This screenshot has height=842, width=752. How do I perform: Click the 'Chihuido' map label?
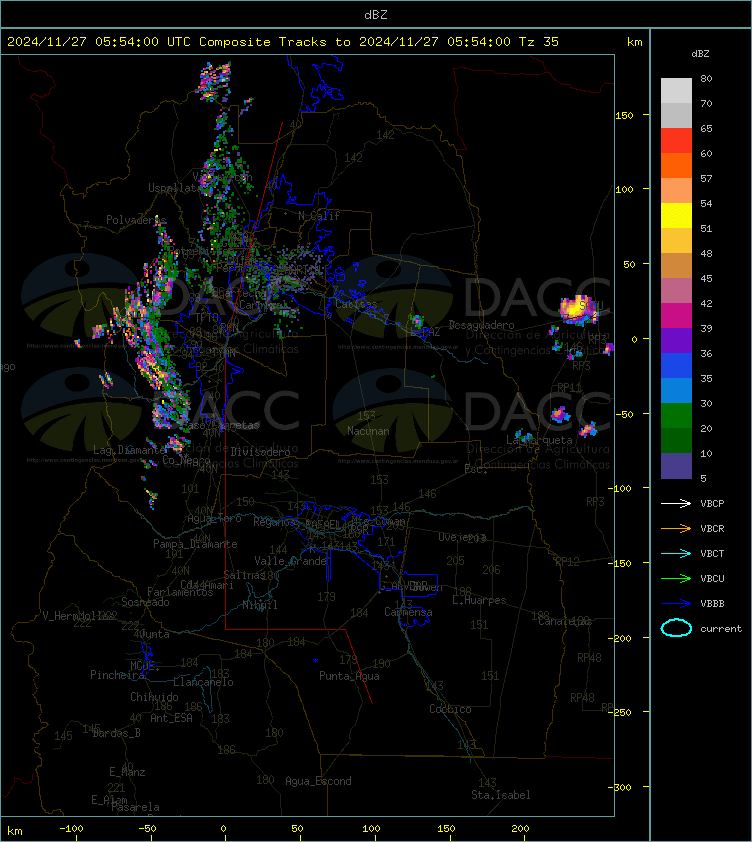point(154,697)
